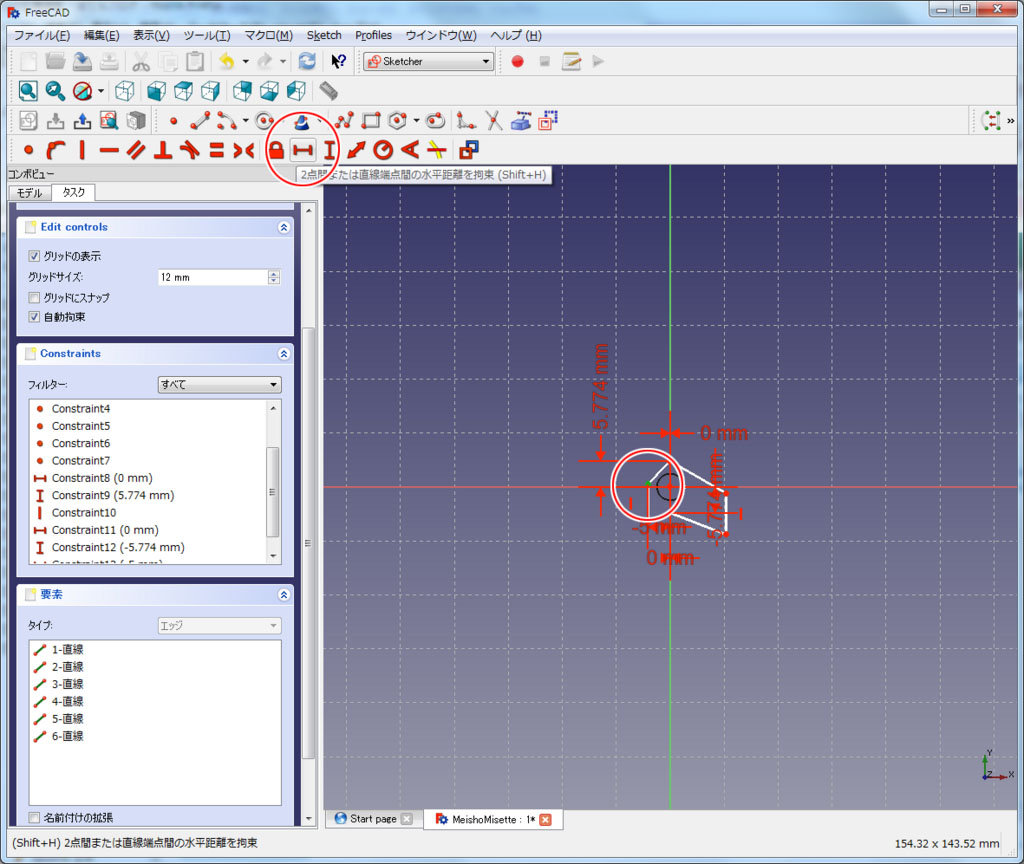Select the trim edge tool
Viewport: 1024px width, 864px height.
pyautogui.click(x=494, y=121)
